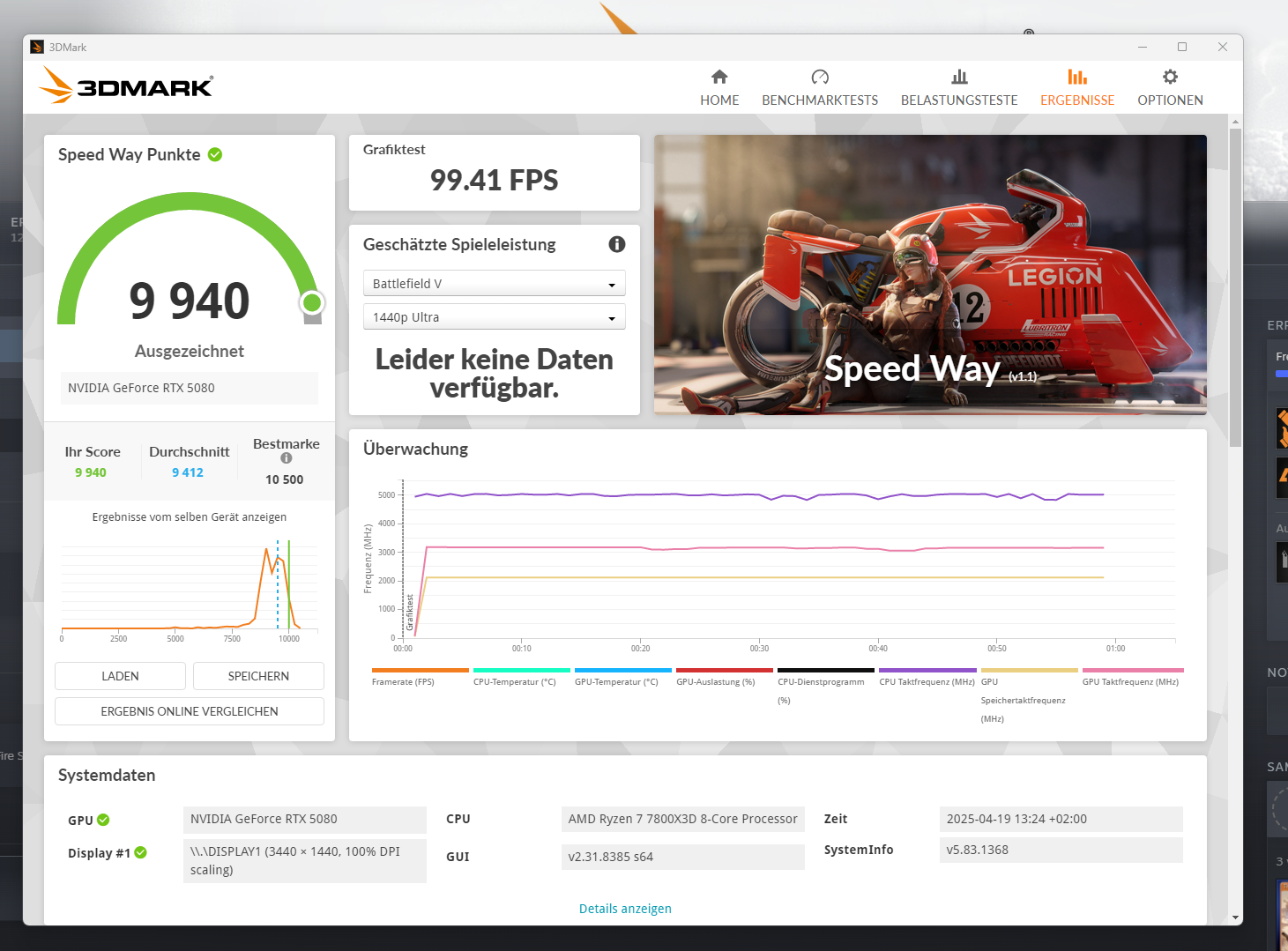Click the verified badge next to Display #1
Image resolution: width=1288 pixels, height=951 pixels.
[140, 852]
